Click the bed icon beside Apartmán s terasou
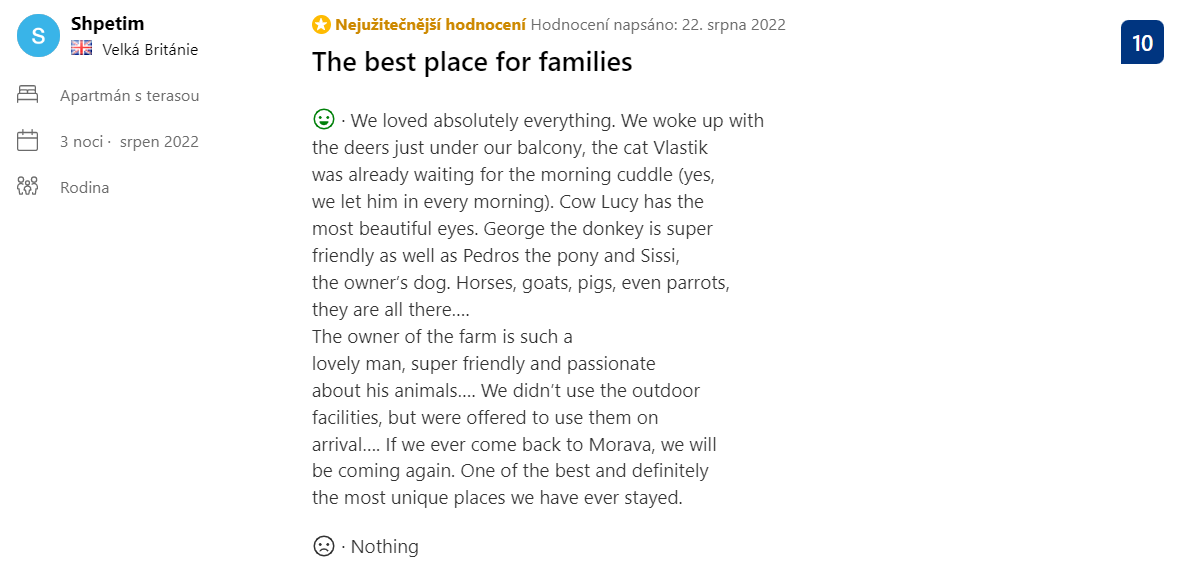 (27, 95)
